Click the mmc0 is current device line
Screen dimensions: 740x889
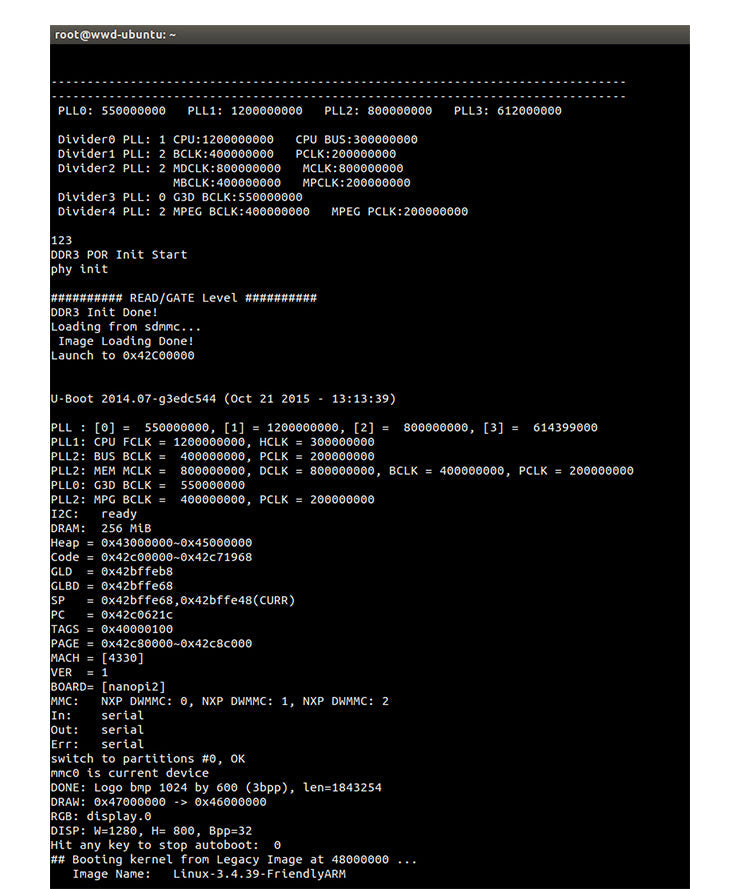(x=130, y=773)
